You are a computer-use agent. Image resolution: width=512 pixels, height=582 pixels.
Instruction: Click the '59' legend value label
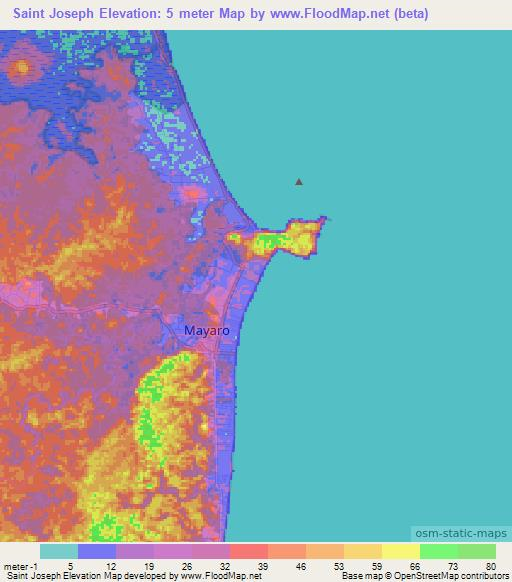[377, 566]
